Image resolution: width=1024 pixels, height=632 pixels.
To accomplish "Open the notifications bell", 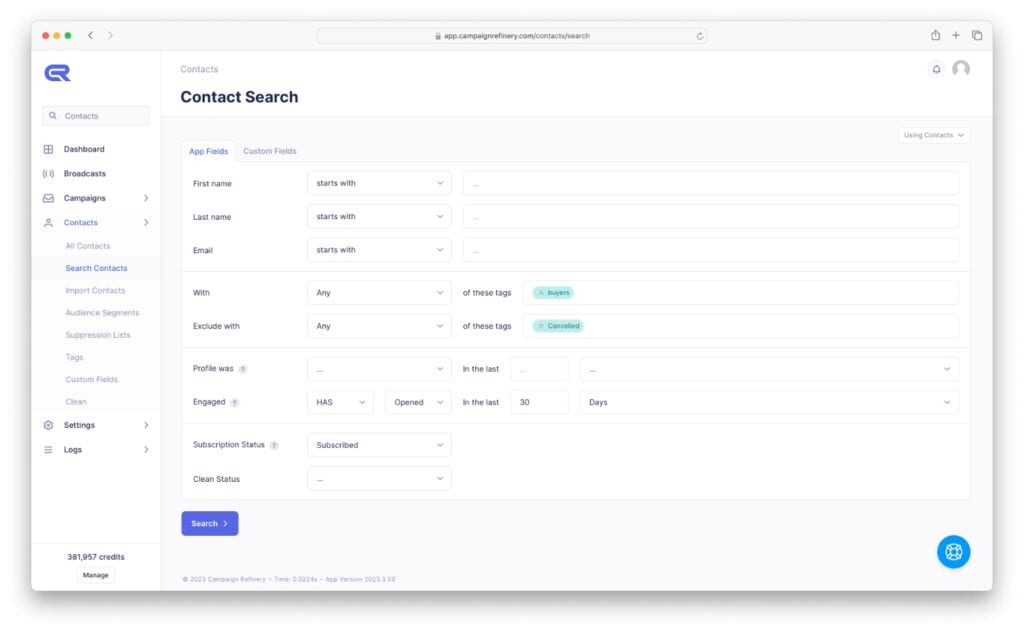I will tap(936, 69).
